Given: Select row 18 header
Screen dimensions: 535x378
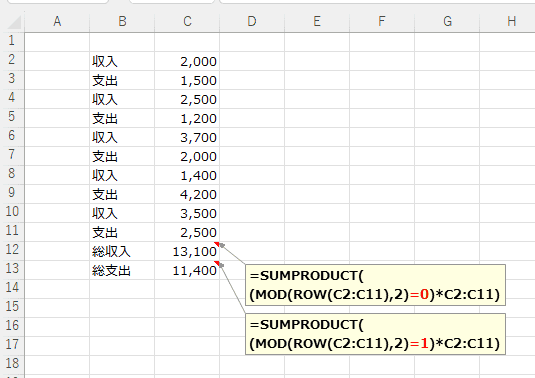Looking at the screenshot, I should pyautogui.click(x=12, y=363).
